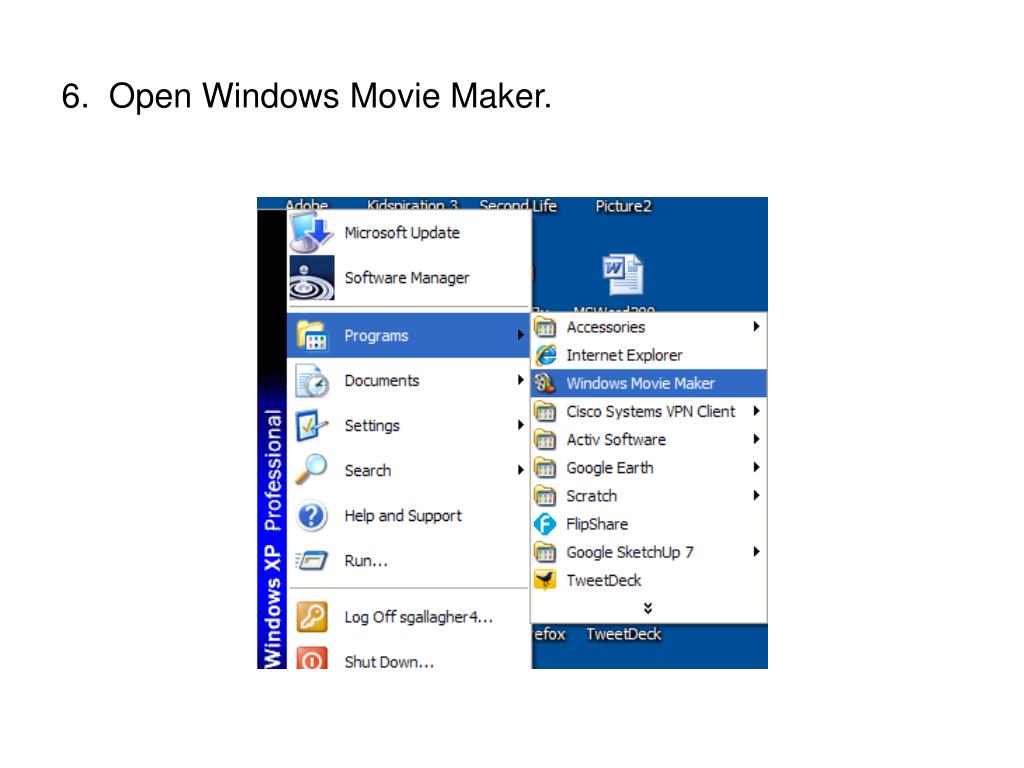The width and height of the screenshot is (1024, 768).
Task: Click the Google Earth folder icon
Action: tap(545, 468)
